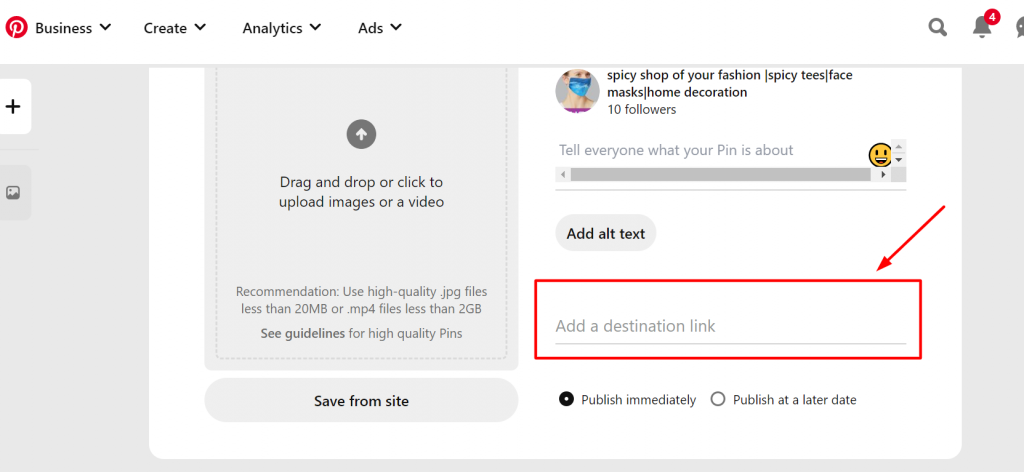The height and width of the screenshot is (472, 1024).
Task: Click the Add a destination link field
Action: (x=730, y=327)
